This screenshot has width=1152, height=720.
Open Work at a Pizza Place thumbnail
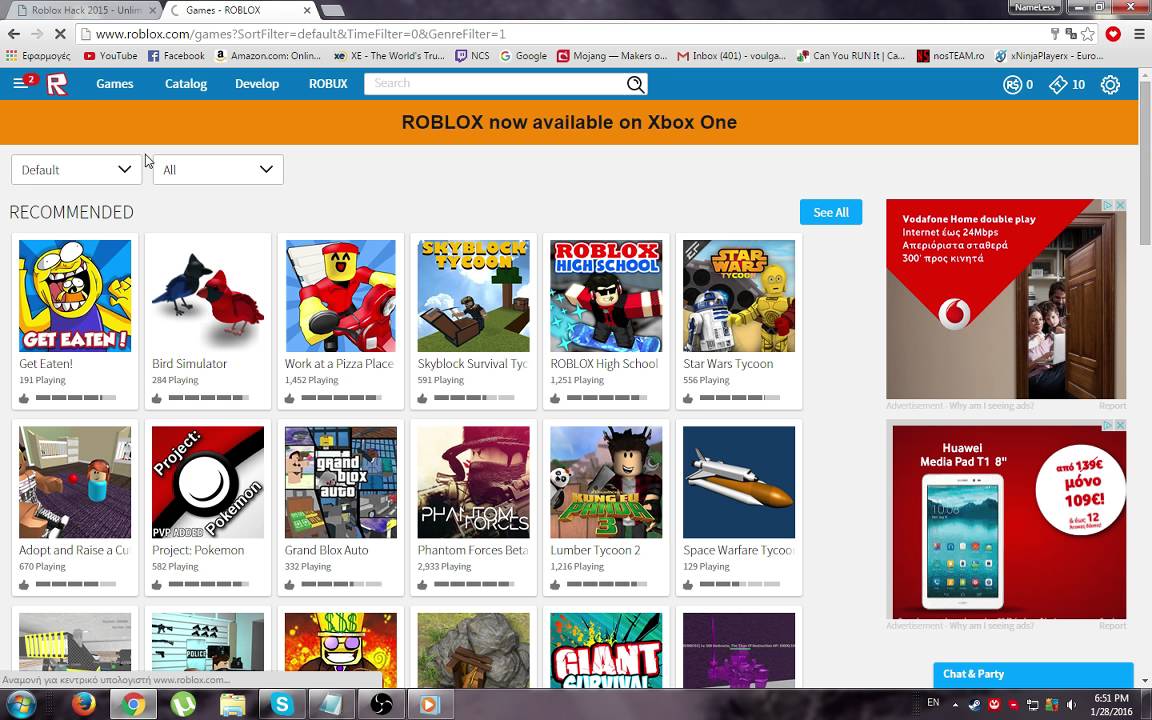341,296
